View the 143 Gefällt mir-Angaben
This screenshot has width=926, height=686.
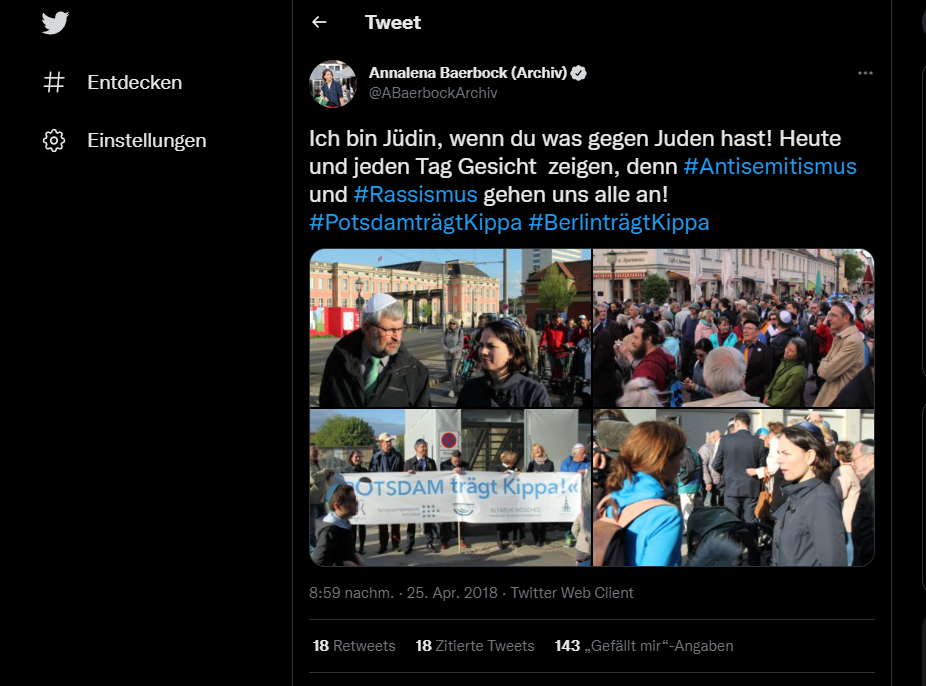pyautogui.click(x=644, y=646)
